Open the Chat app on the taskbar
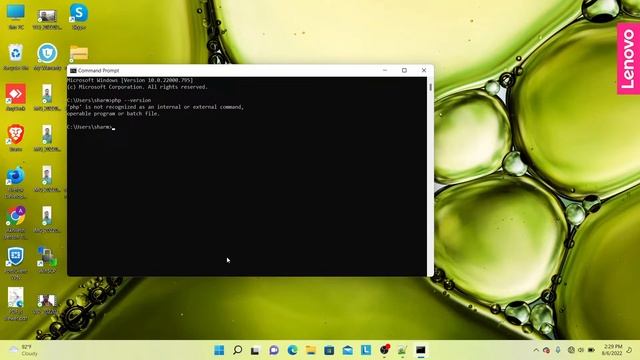 [x=274, y=350]
